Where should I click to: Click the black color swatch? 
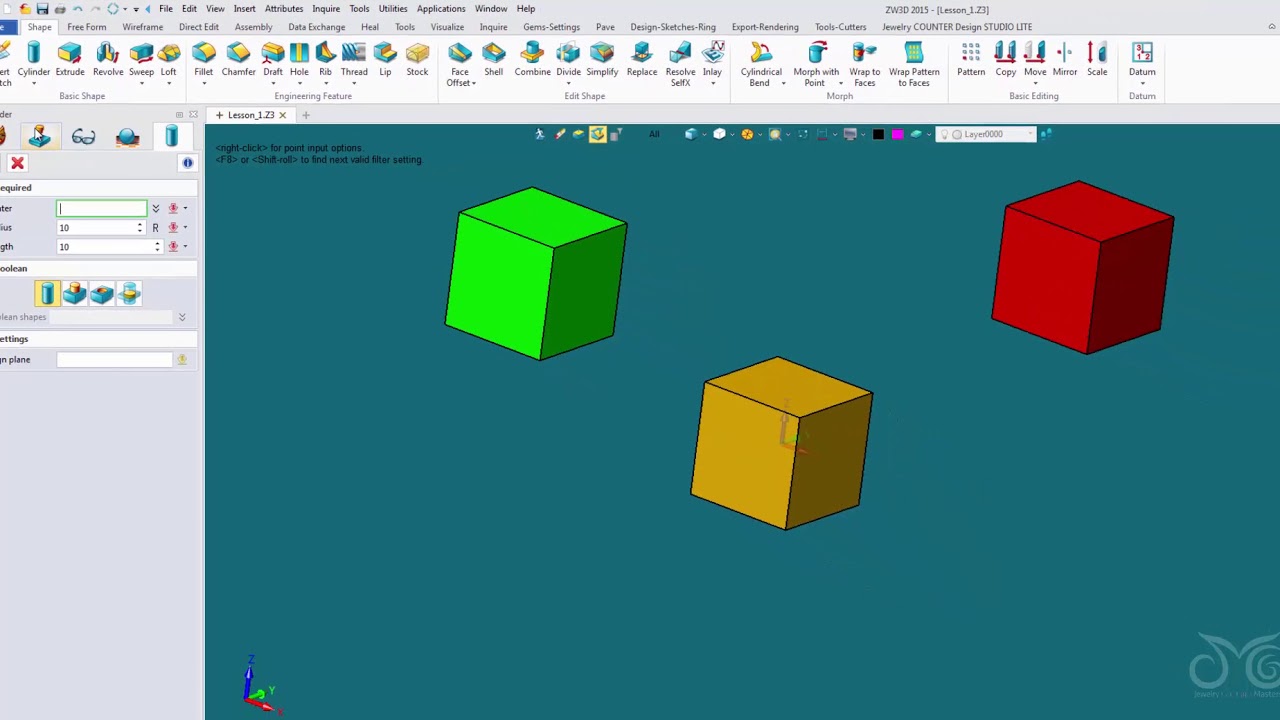(x=878, y=134)
